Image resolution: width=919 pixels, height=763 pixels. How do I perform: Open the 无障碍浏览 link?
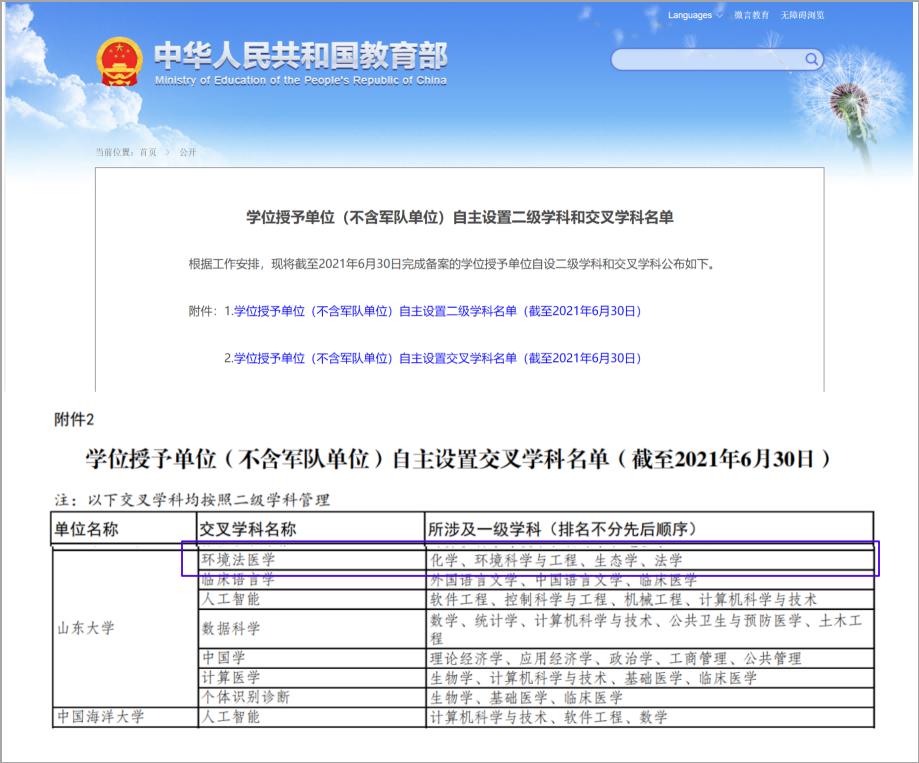[802, 15]
